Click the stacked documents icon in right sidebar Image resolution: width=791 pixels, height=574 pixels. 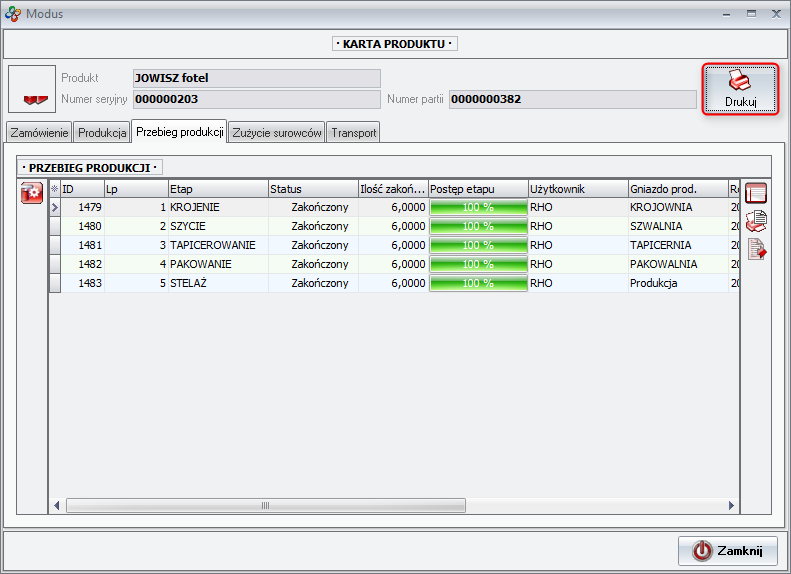(756, 222)
